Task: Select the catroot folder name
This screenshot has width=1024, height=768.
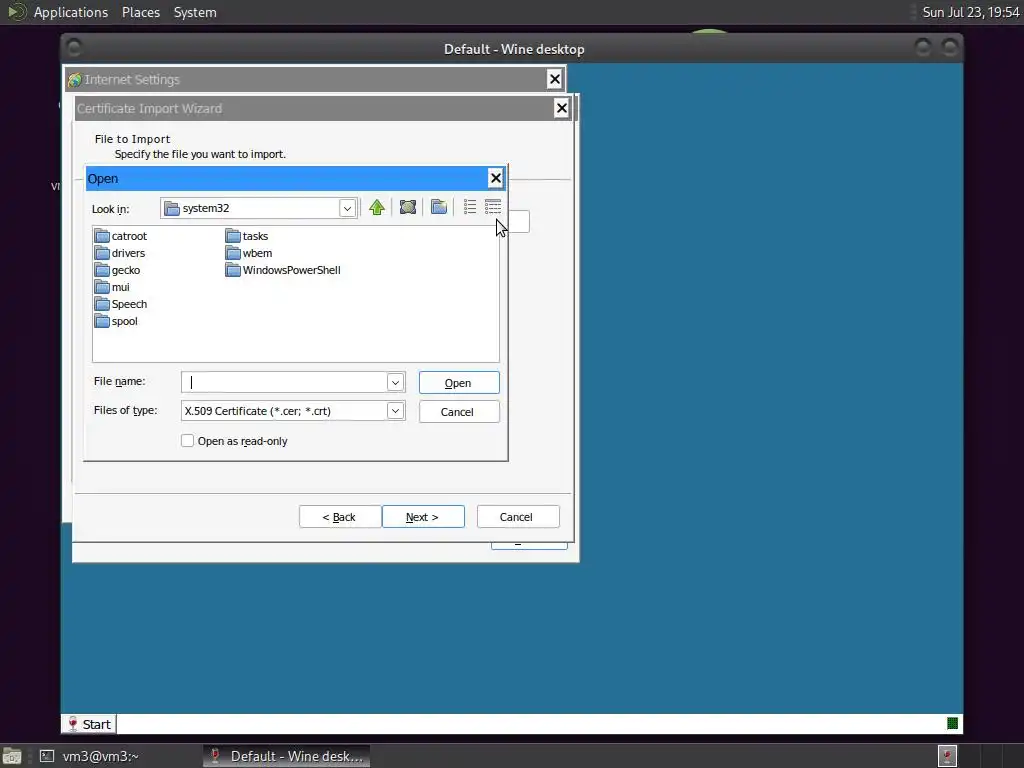Action: (x=129, y=236)
